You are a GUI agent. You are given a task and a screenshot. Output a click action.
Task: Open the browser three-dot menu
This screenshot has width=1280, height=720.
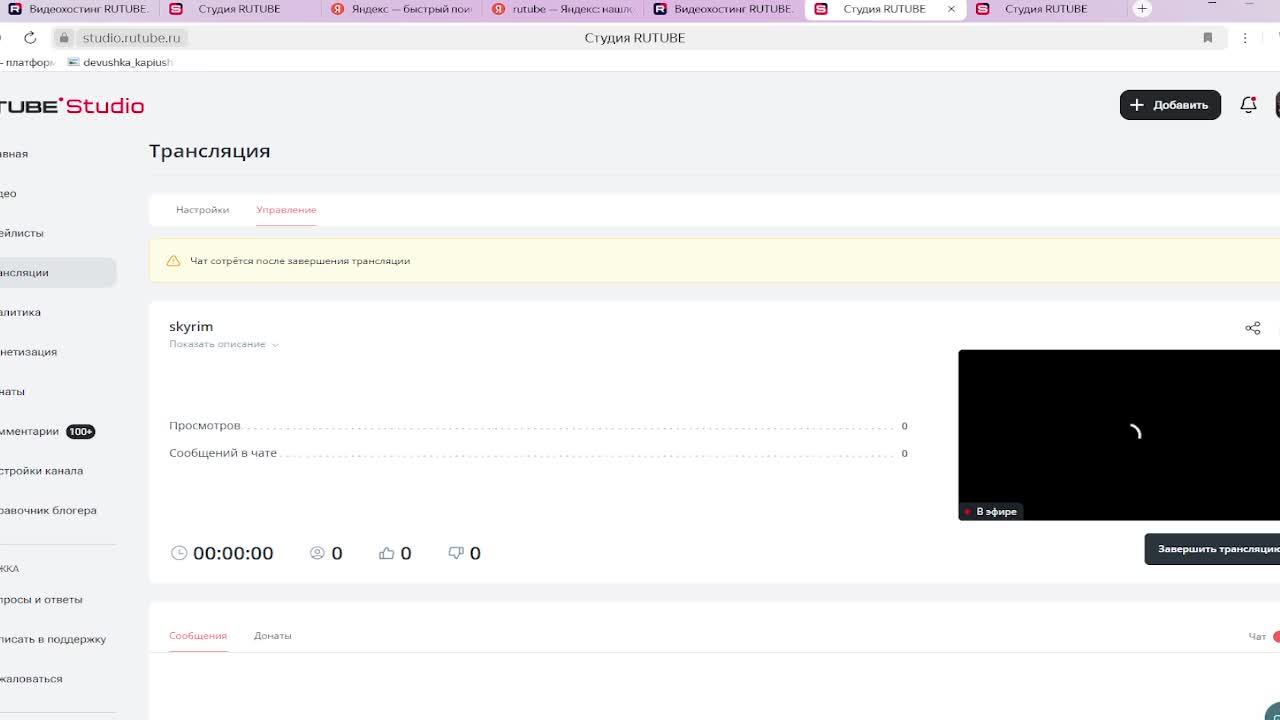pos(1245,38)
